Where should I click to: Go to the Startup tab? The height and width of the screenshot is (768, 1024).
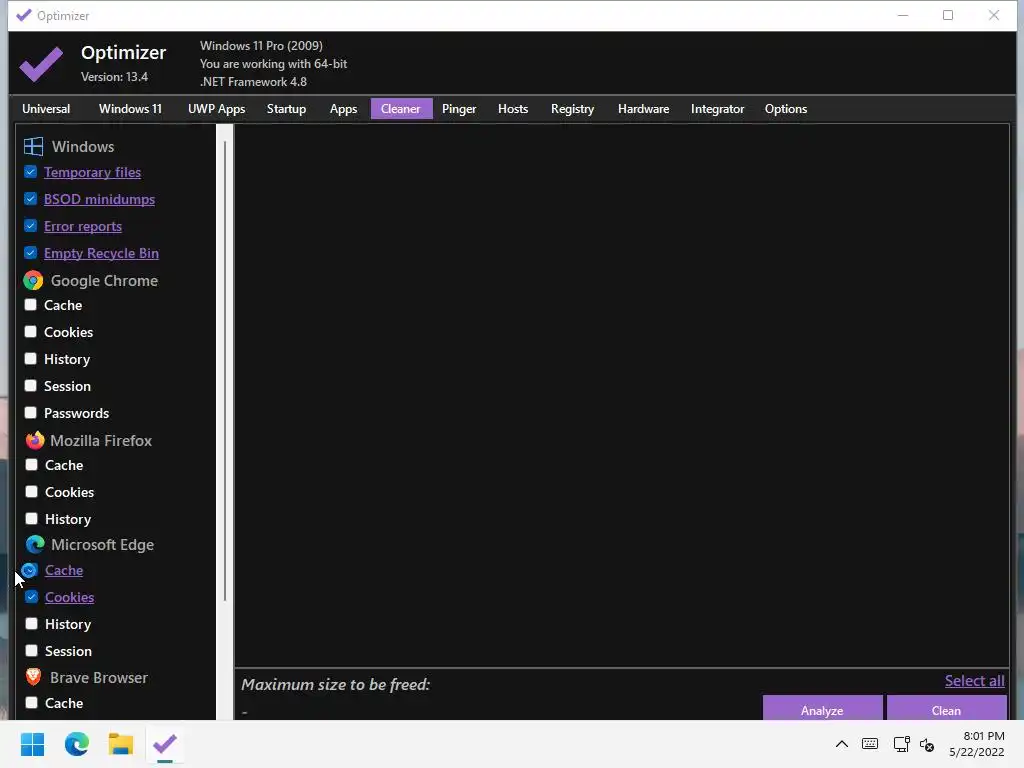click(286, 109)
